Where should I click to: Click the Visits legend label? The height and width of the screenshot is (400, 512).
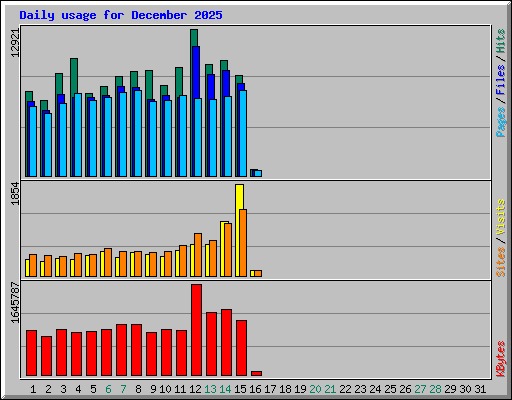[x=500, y=217]
